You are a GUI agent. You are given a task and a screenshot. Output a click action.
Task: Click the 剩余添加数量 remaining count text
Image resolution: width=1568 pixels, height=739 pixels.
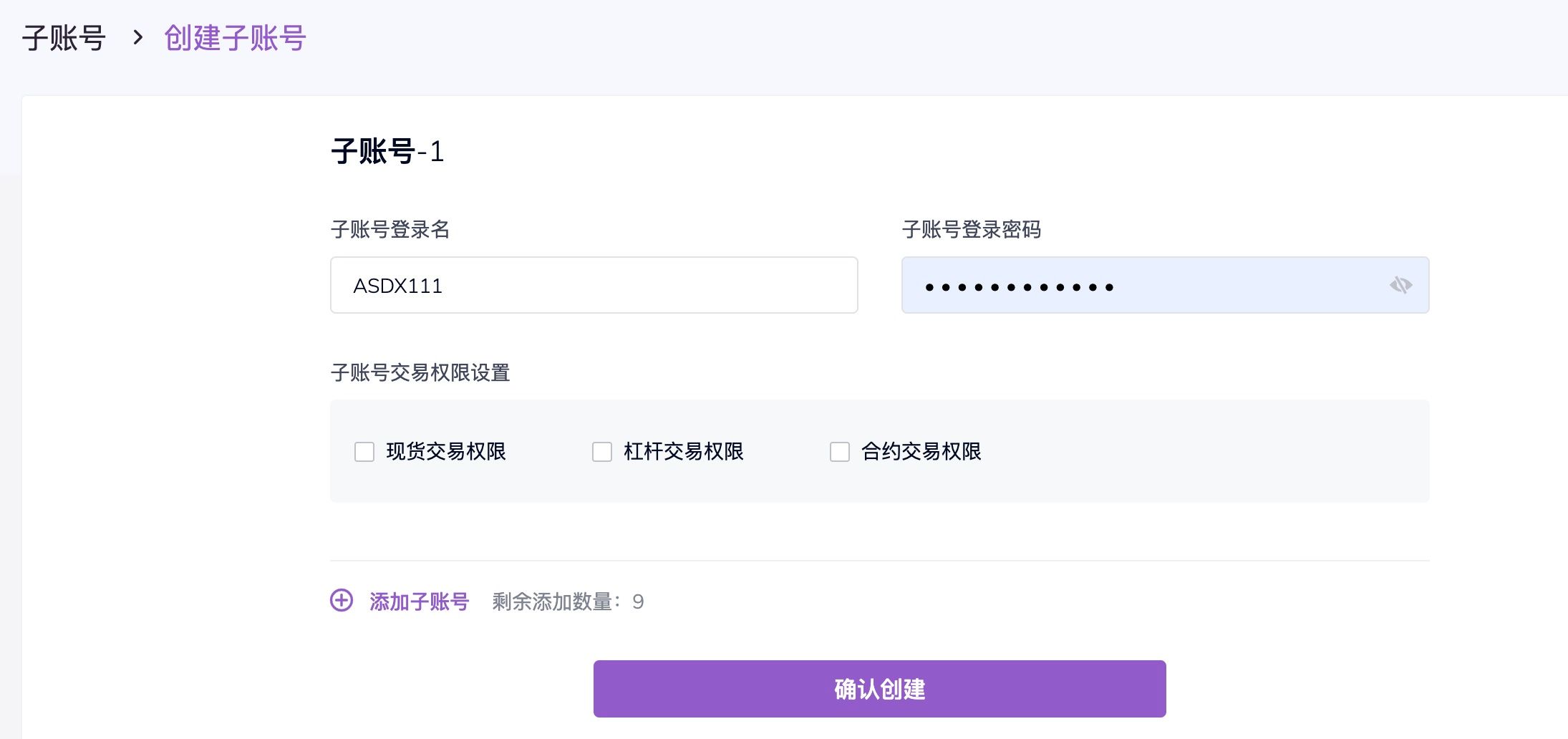click(568, 602)
